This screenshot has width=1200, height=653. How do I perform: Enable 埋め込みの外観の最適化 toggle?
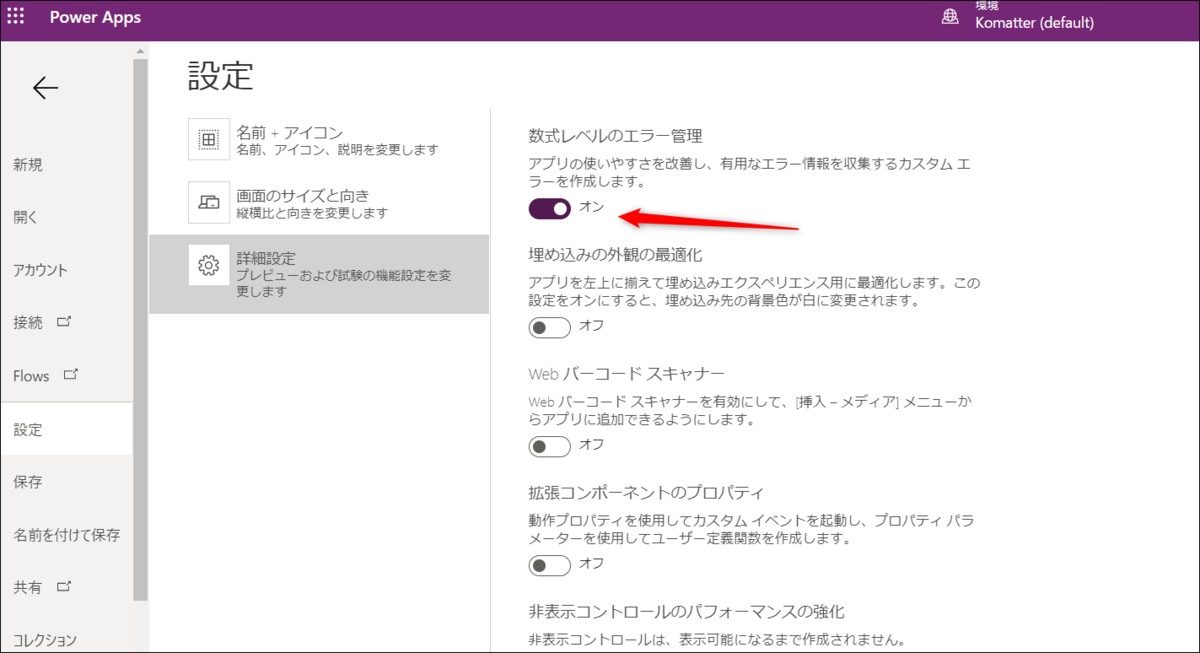[x=550, y=327]
